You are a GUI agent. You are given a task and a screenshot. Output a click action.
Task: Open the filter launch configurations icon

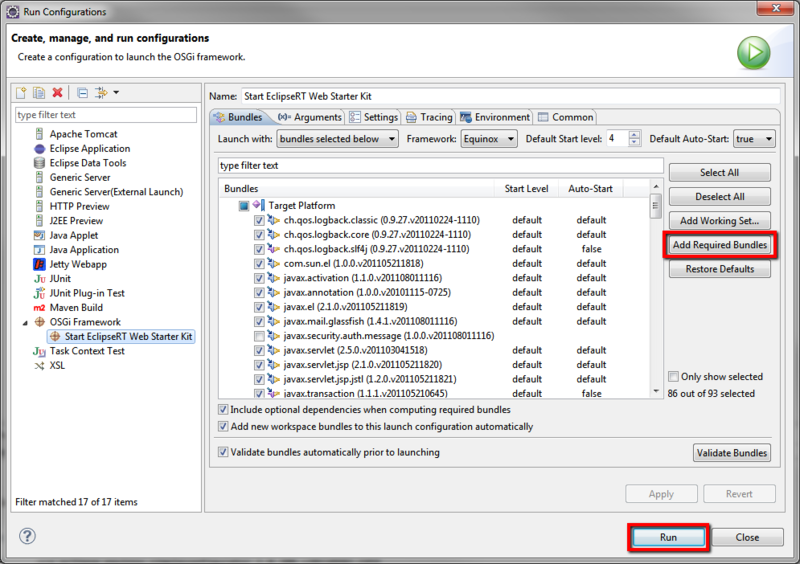click(x=101, y=92)
